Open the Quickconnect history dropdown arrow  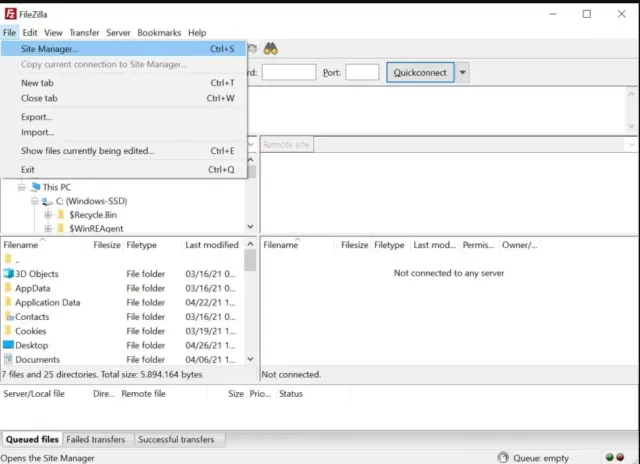click(462, 73)
